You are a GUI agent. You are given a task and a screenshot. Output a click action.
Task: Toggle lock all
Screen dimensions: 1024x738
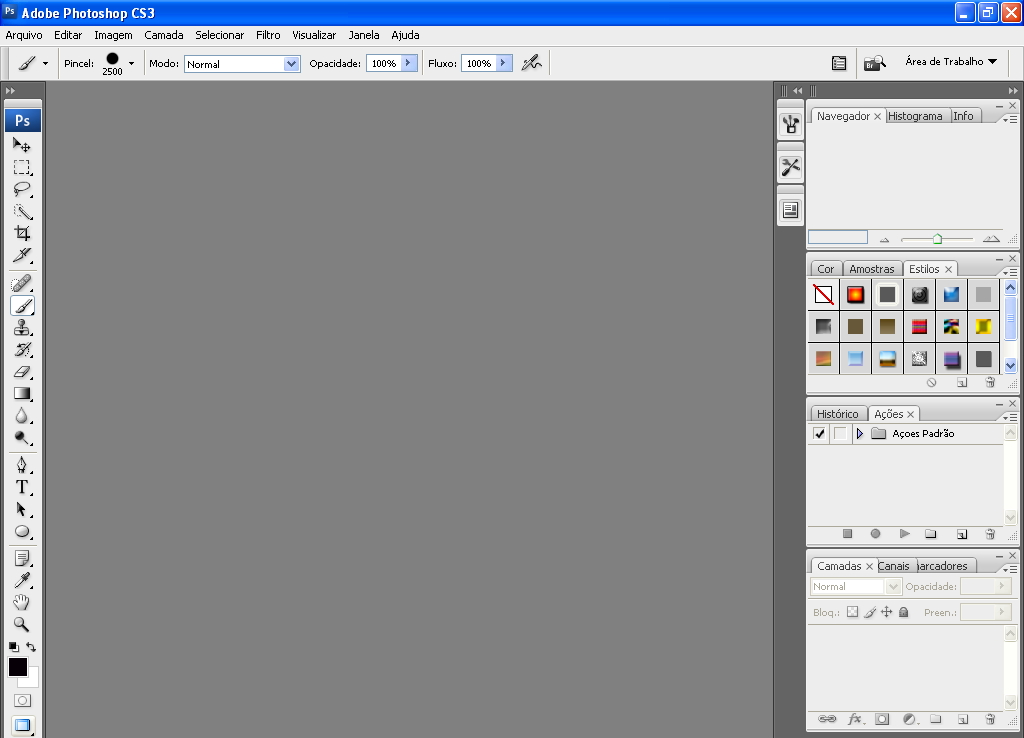point(904,612)
